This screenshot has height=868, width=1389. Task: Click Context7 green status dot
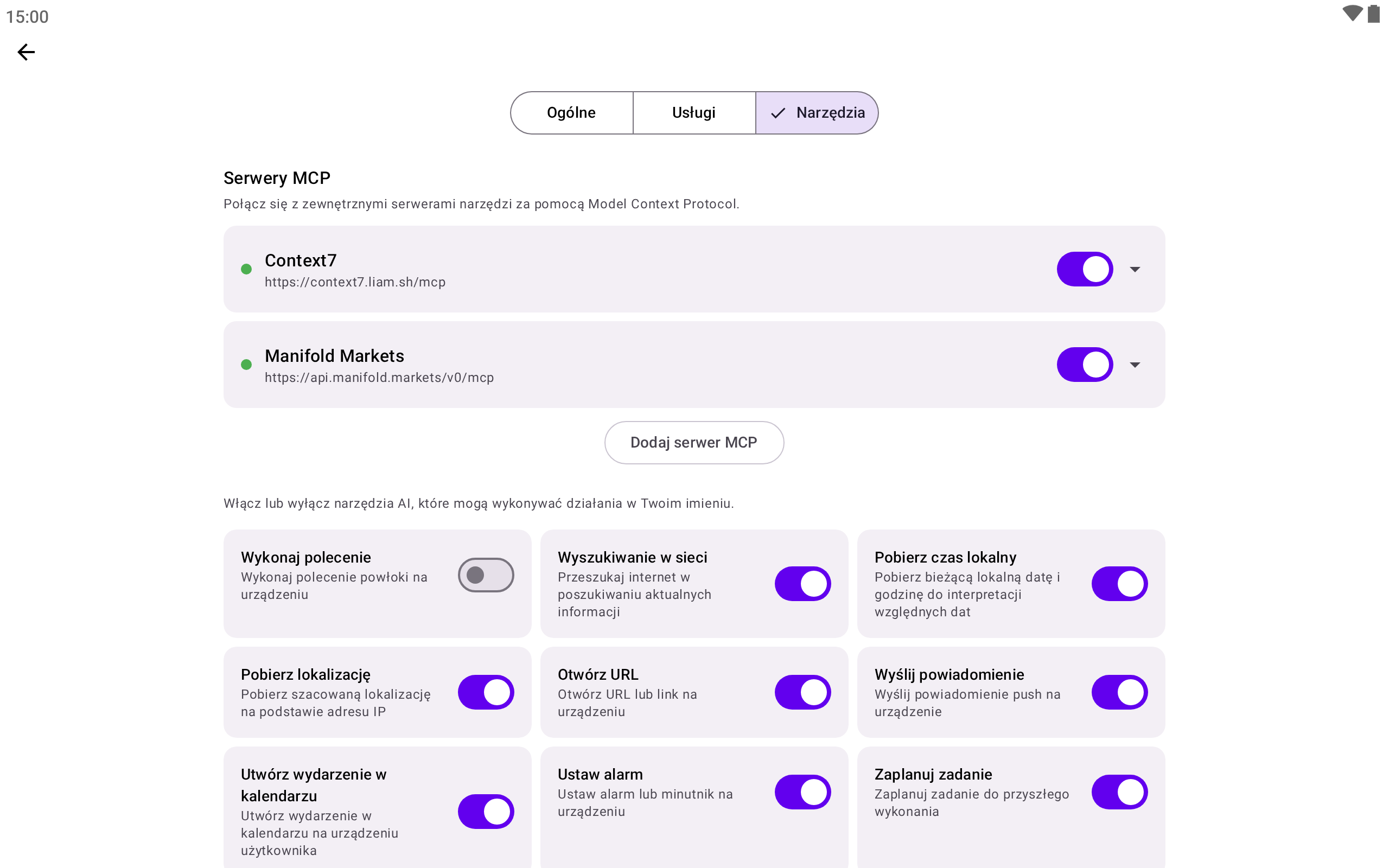[x=246, y=269]
